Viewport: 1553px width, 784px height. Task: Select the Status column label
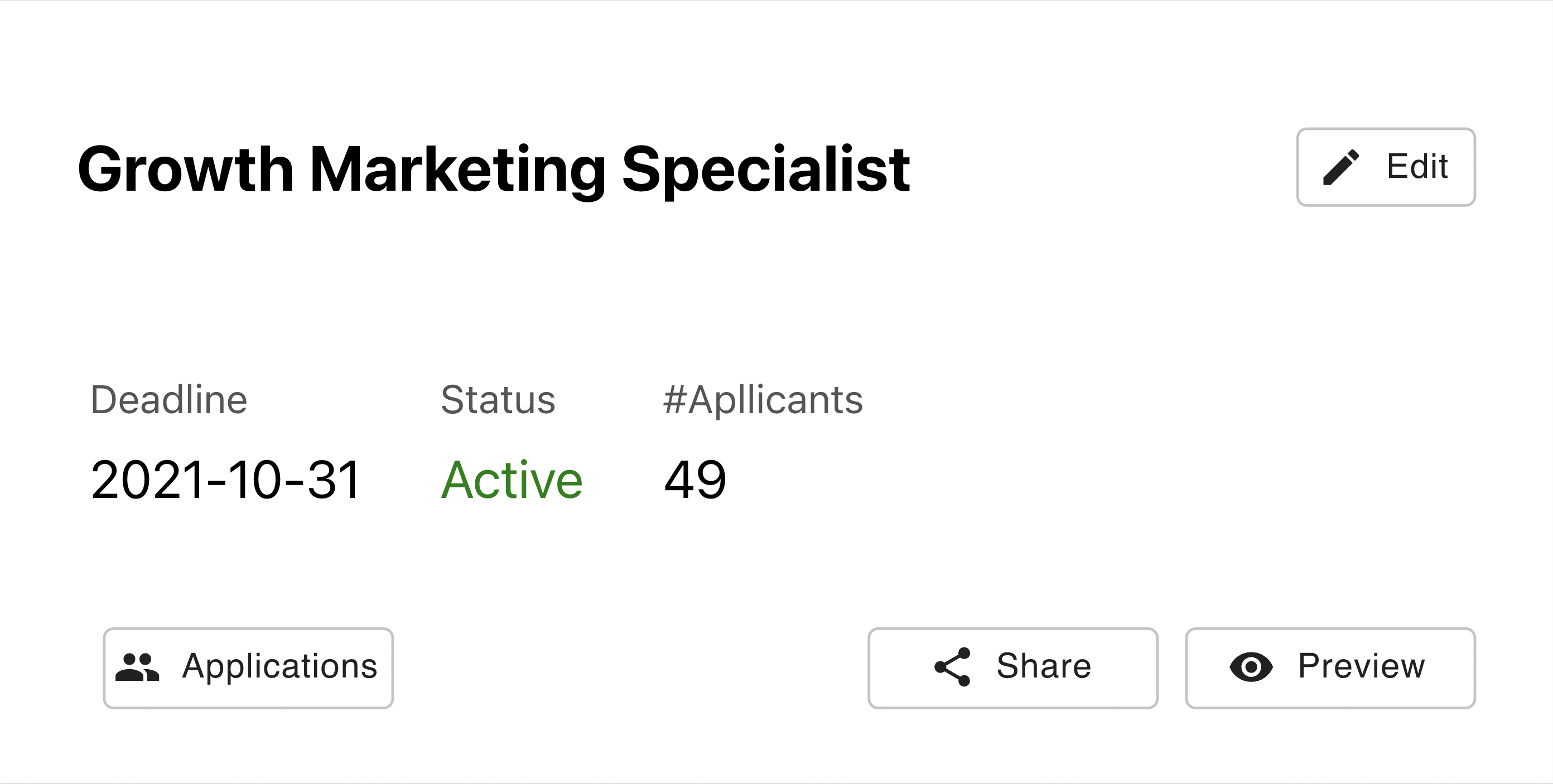[x=498, y=400]
